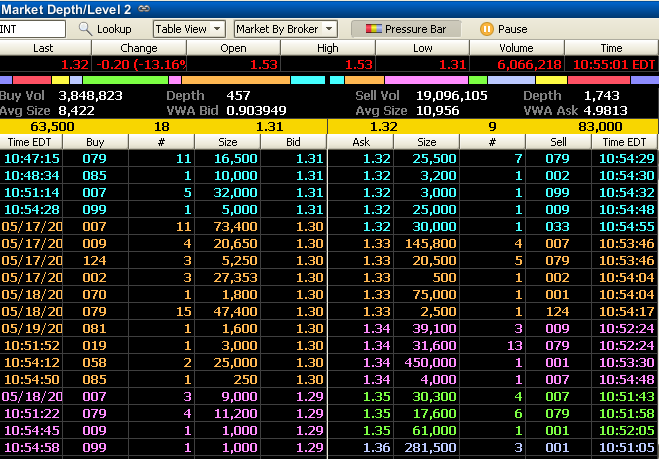This screenshot has width=659, height=459.
Task: Click the Pressure Bar color icon
Action: 373,29
